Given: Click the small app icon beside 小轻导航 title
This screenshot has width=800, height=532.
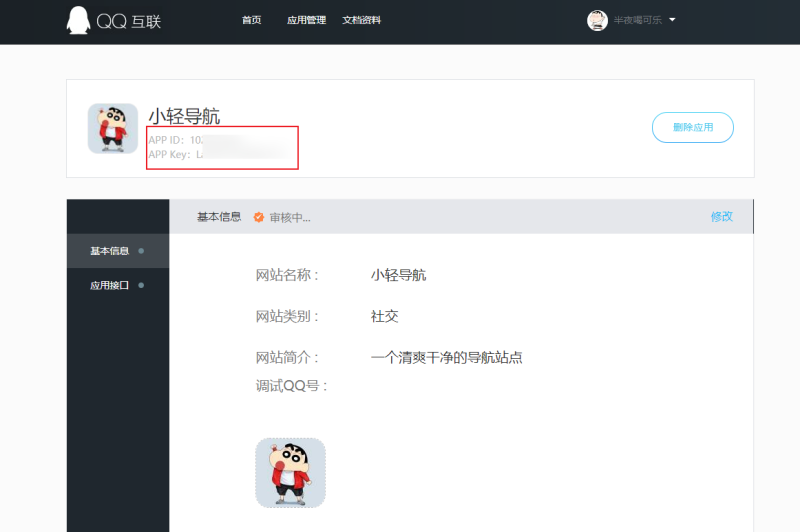Looking at the screenshot, I should pos(113,128).
